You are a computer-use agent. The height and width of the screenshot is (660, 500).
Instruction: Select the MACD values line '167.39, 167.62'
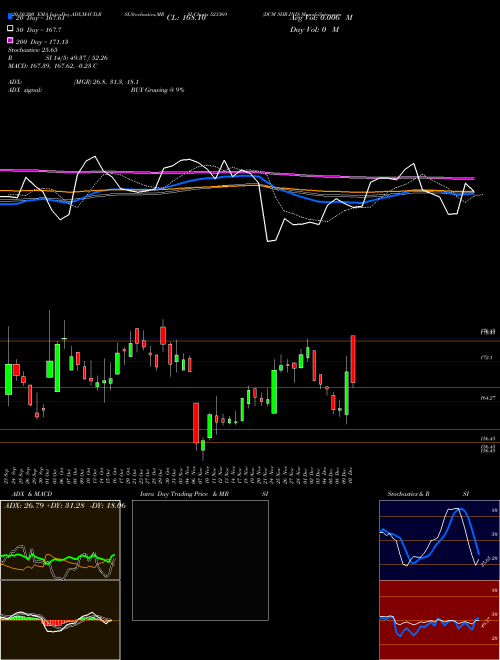click(51, 66)
